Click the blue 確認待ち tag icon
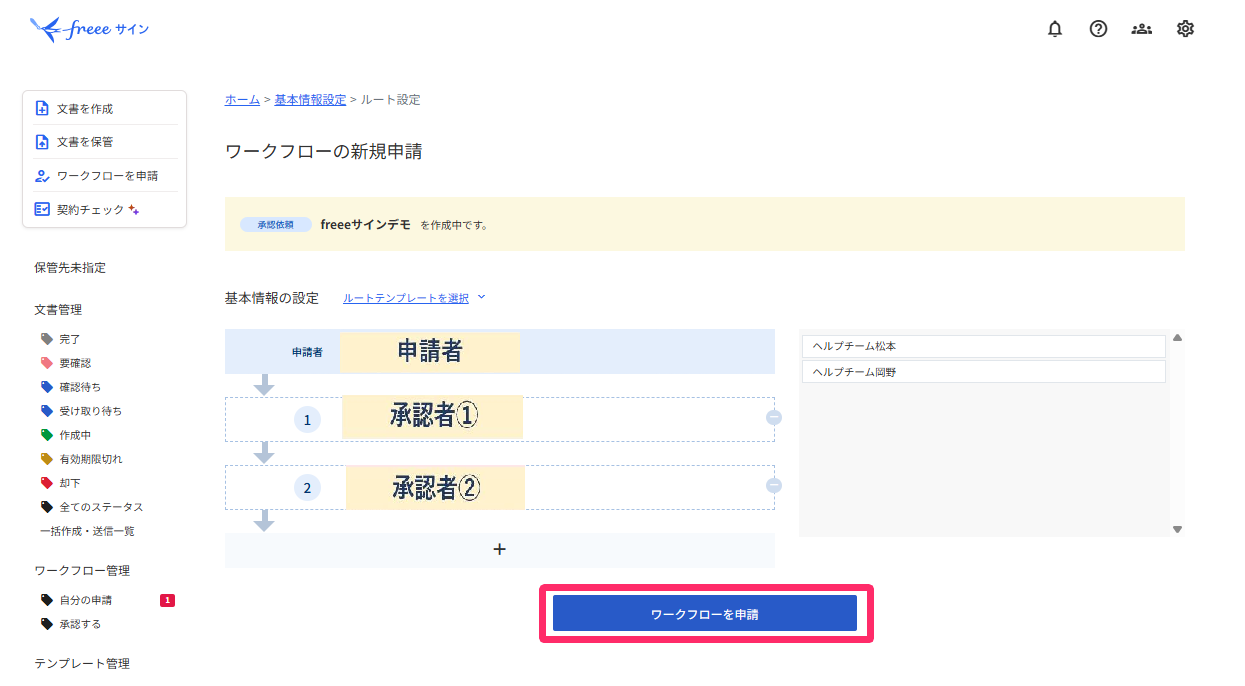 tap(46, 387)
